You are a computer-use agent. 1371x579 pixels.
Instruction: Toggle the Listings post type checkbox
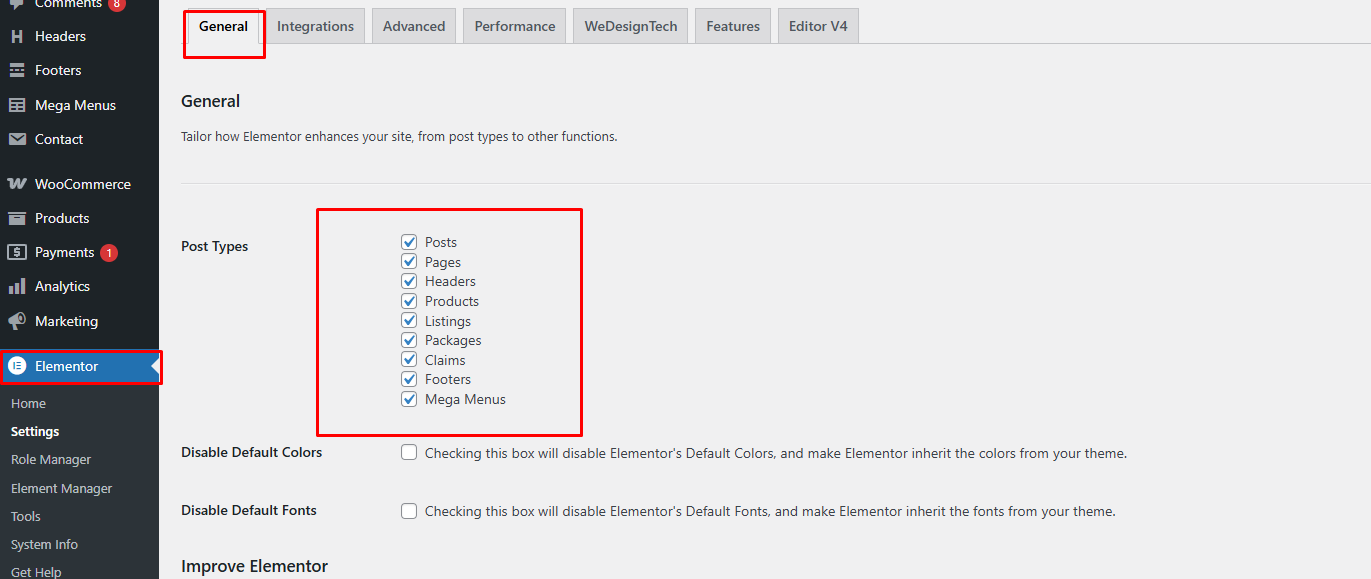(409, 321)
